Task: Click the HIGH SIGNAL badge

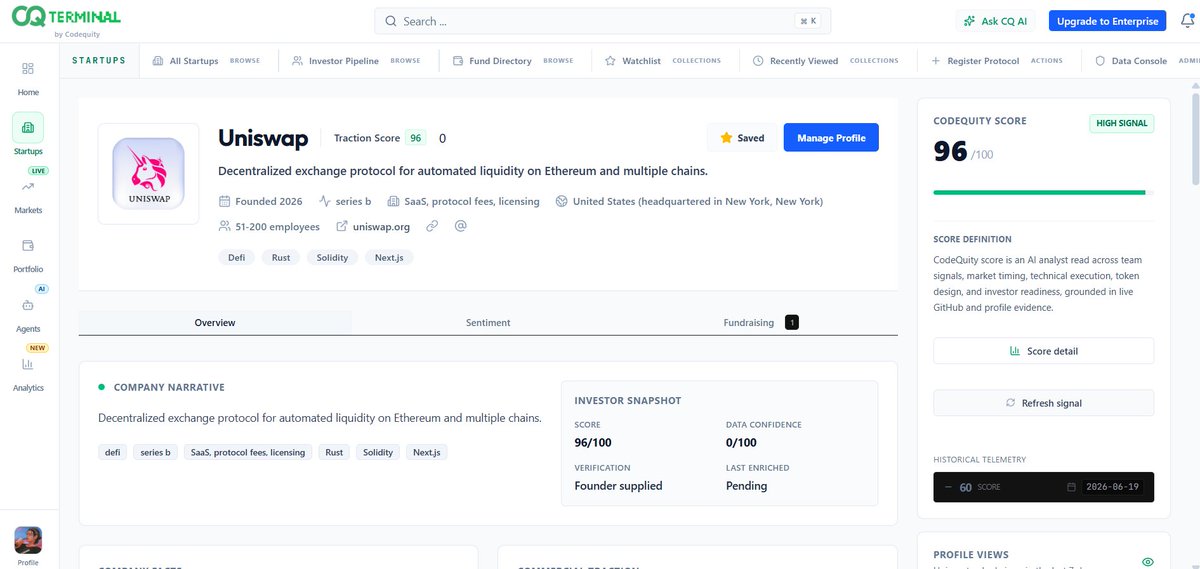Action: click(1121, 123)
